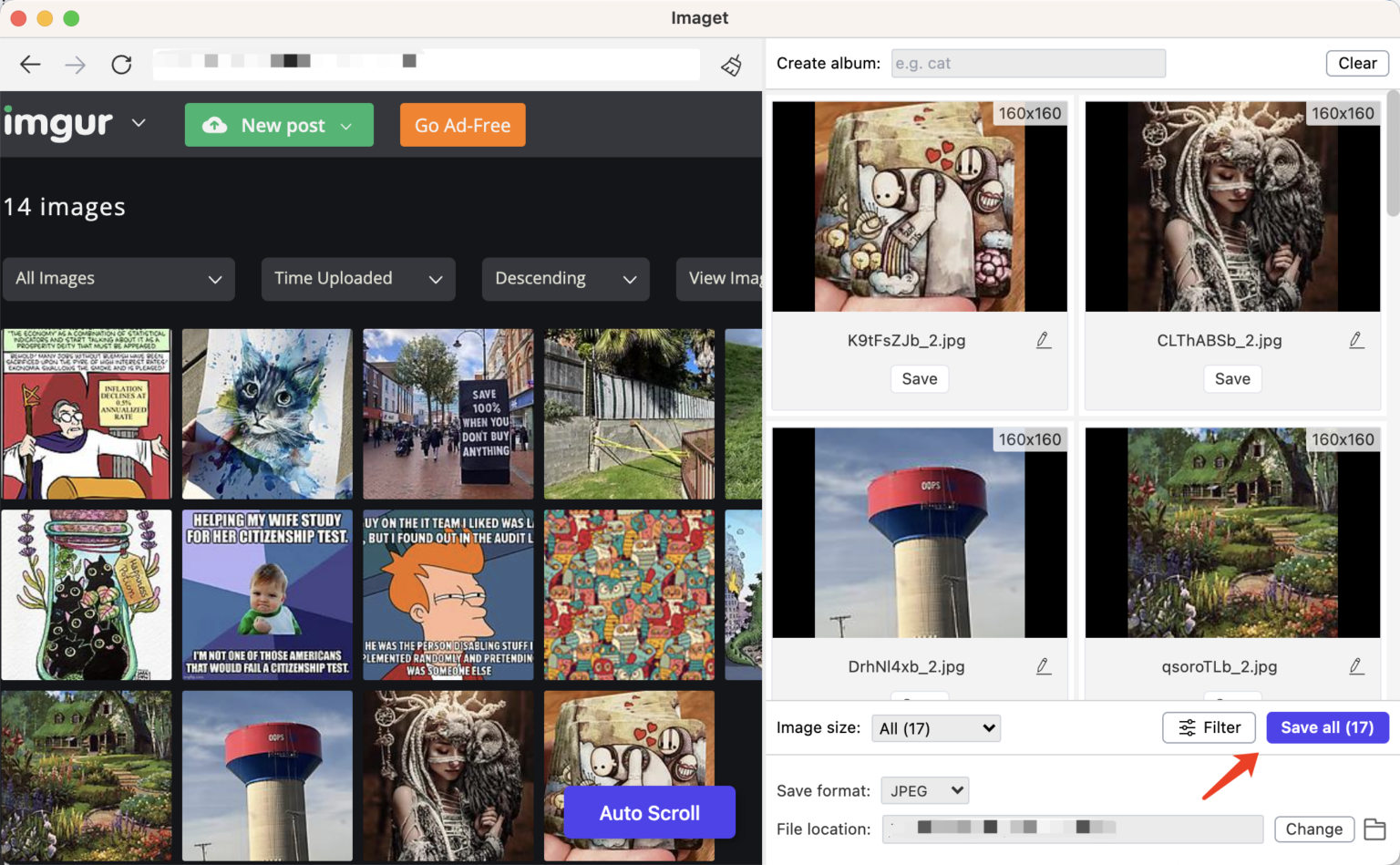The width and height of the screenshot is (1400, 865).
Task: Click rename pencil for qsoroTLb_2.jpg
Action: tap(1356, 666)
